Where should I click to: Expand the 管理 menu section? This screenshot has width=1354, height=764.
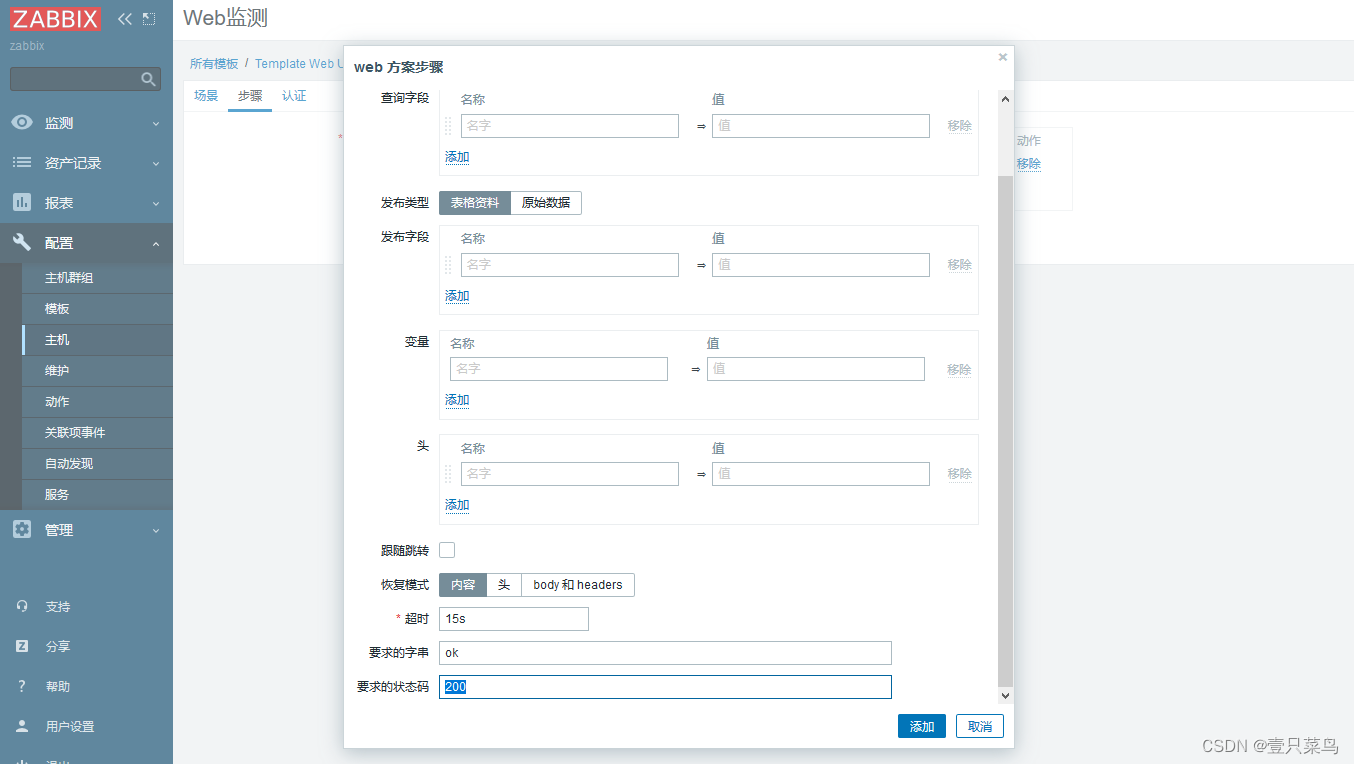click(x=156, y=530)
